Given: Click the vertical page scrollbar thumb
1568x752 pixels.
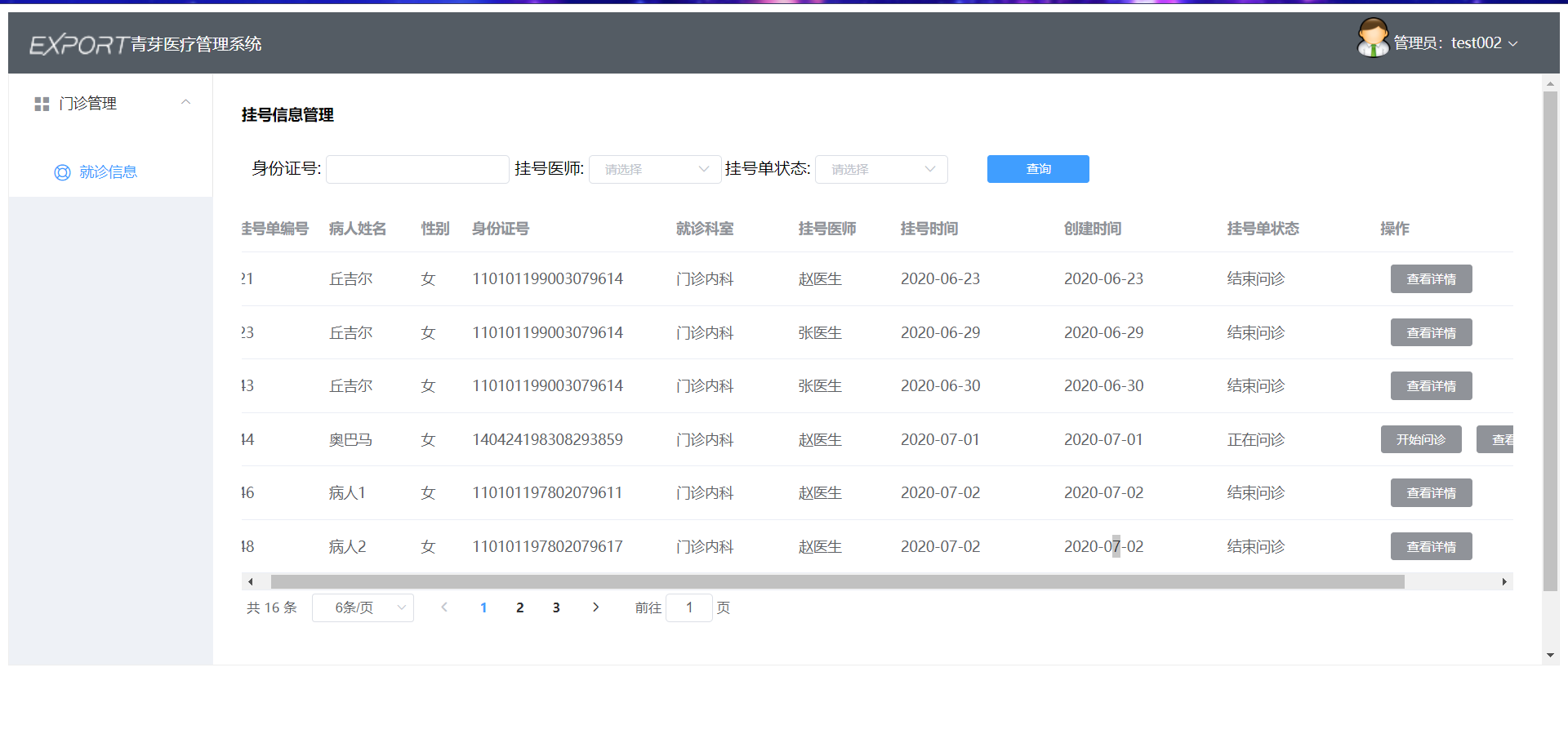Looking at the screenshot, I should (1550, 341).
